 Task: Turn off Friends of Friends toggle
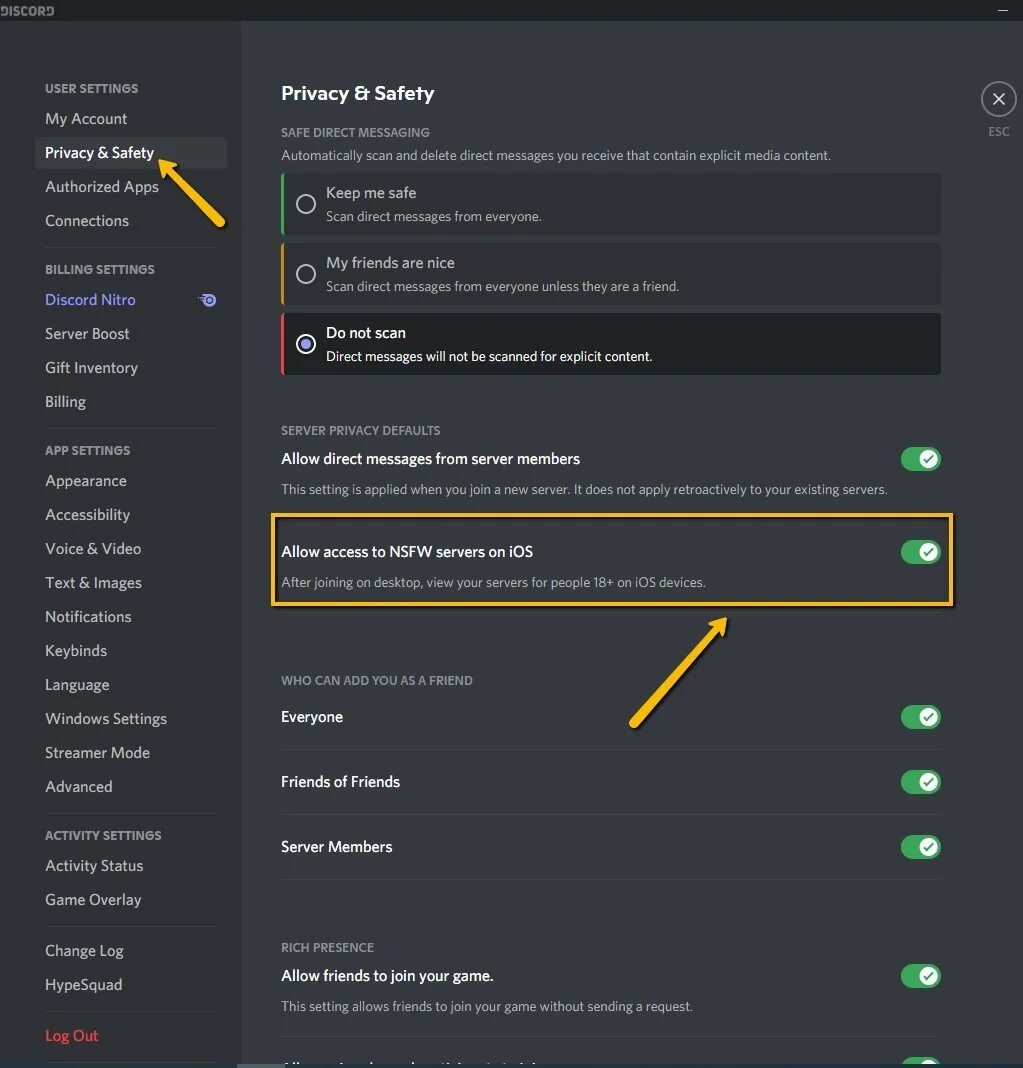(921, 782)
